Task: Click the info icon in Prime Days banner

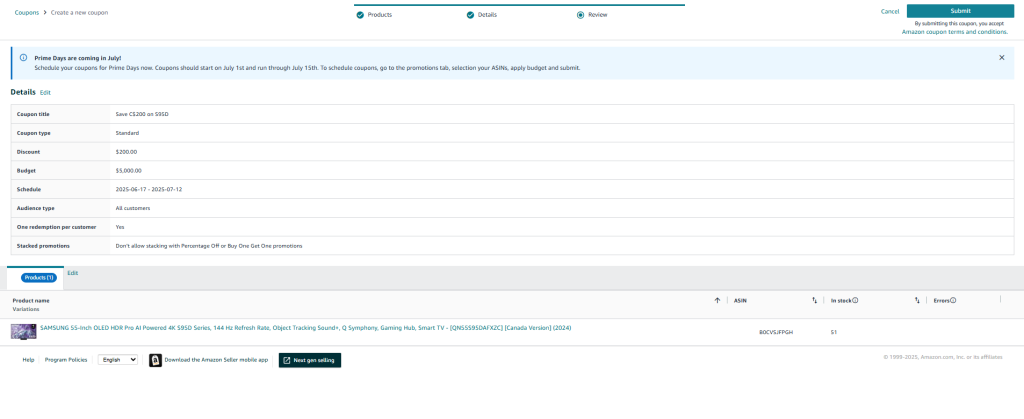Action: [24, 57]
